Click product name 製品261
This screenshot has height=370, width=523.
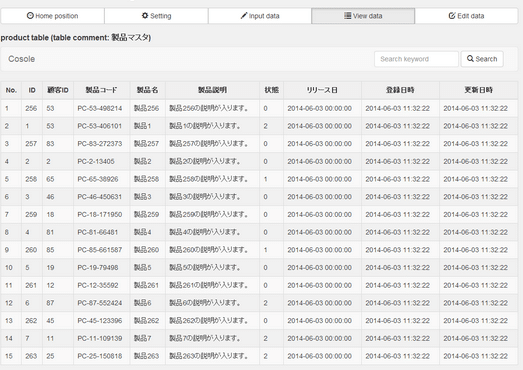point(146,285)
